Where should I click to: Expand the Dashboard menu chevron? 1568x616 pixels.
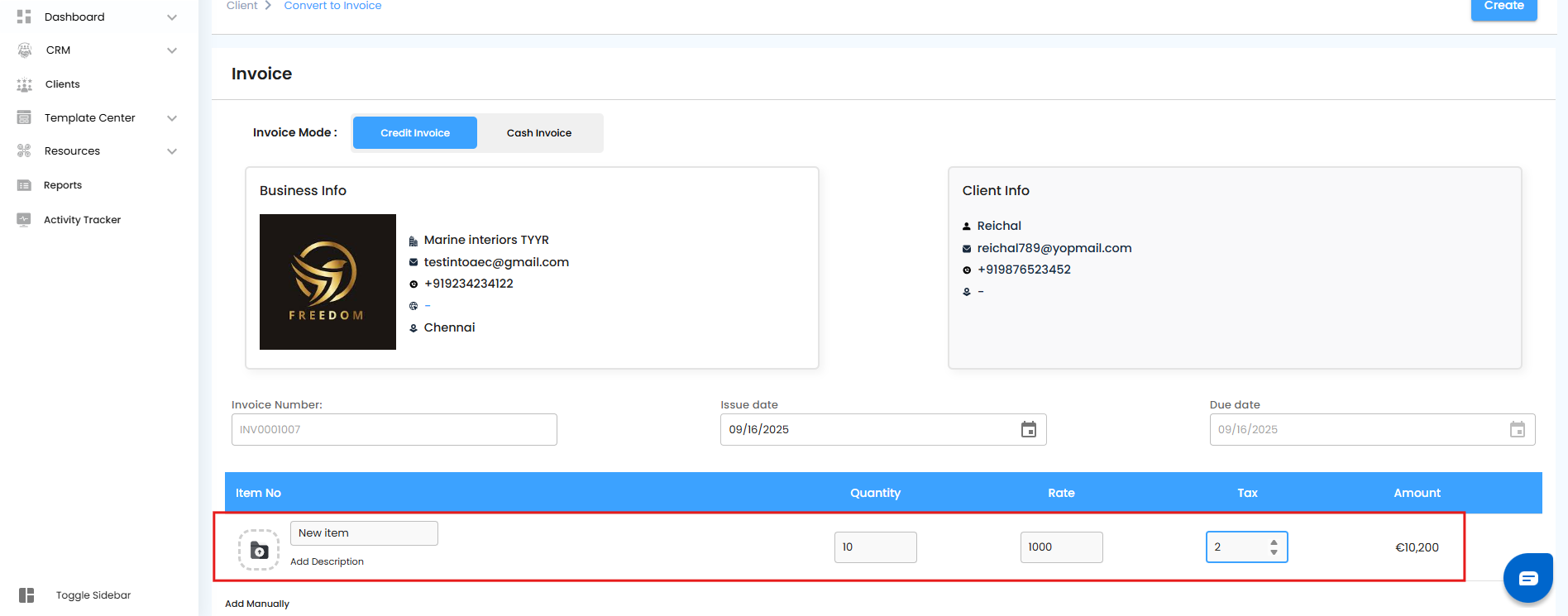point(172,17)
